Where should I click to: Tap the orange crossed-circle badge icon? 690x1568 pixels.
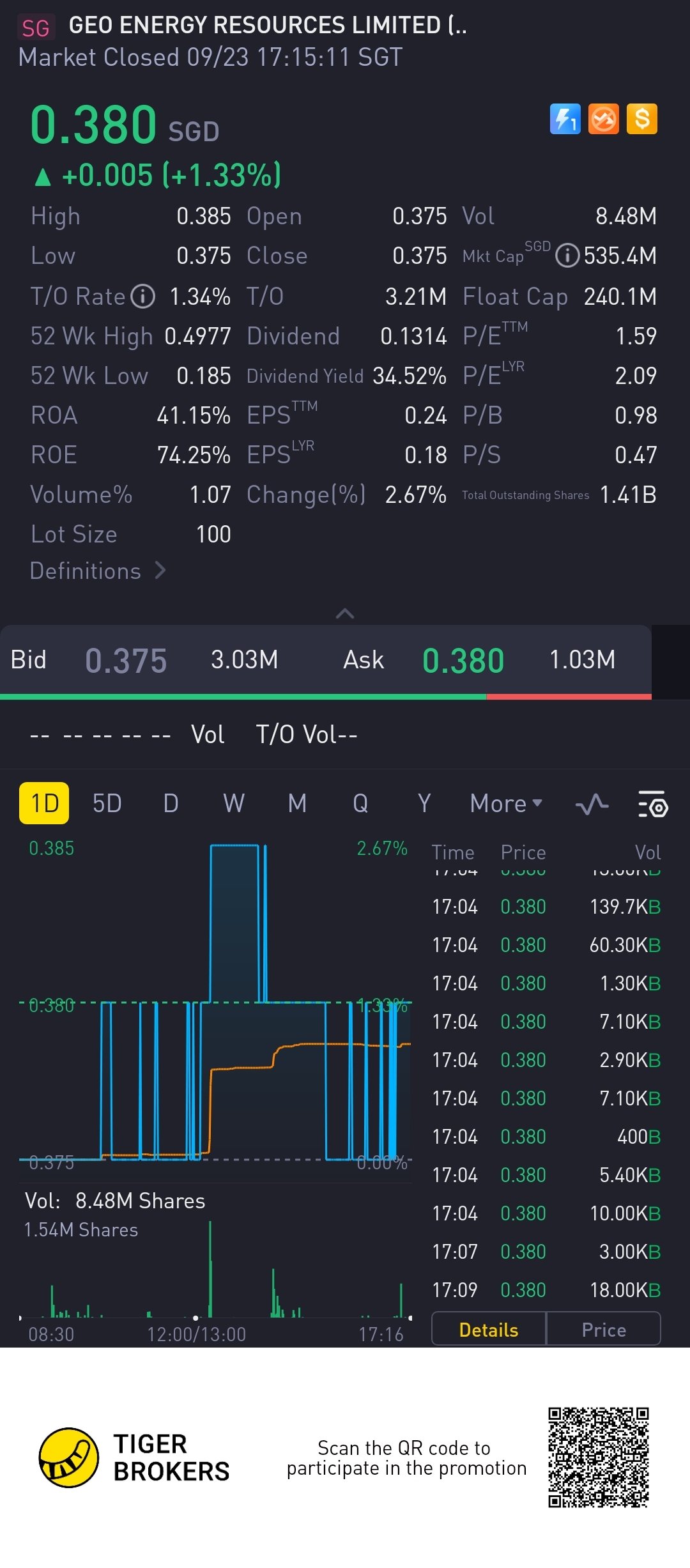point(603,119)
